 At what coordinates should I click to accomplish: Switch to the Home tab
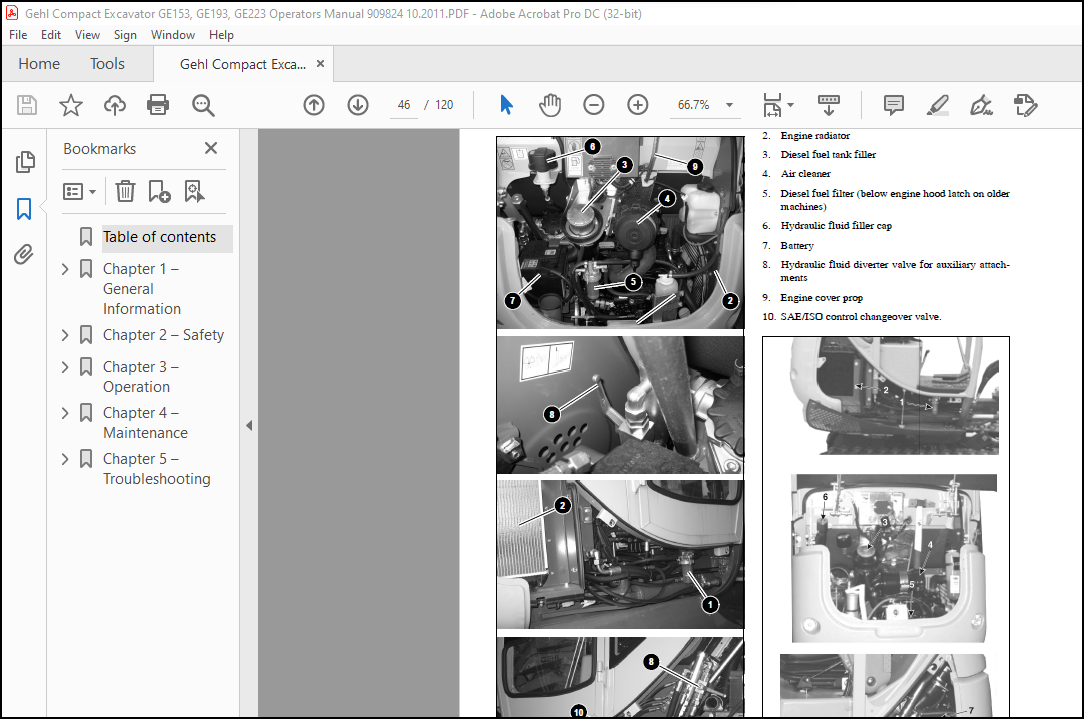[39, 64]
